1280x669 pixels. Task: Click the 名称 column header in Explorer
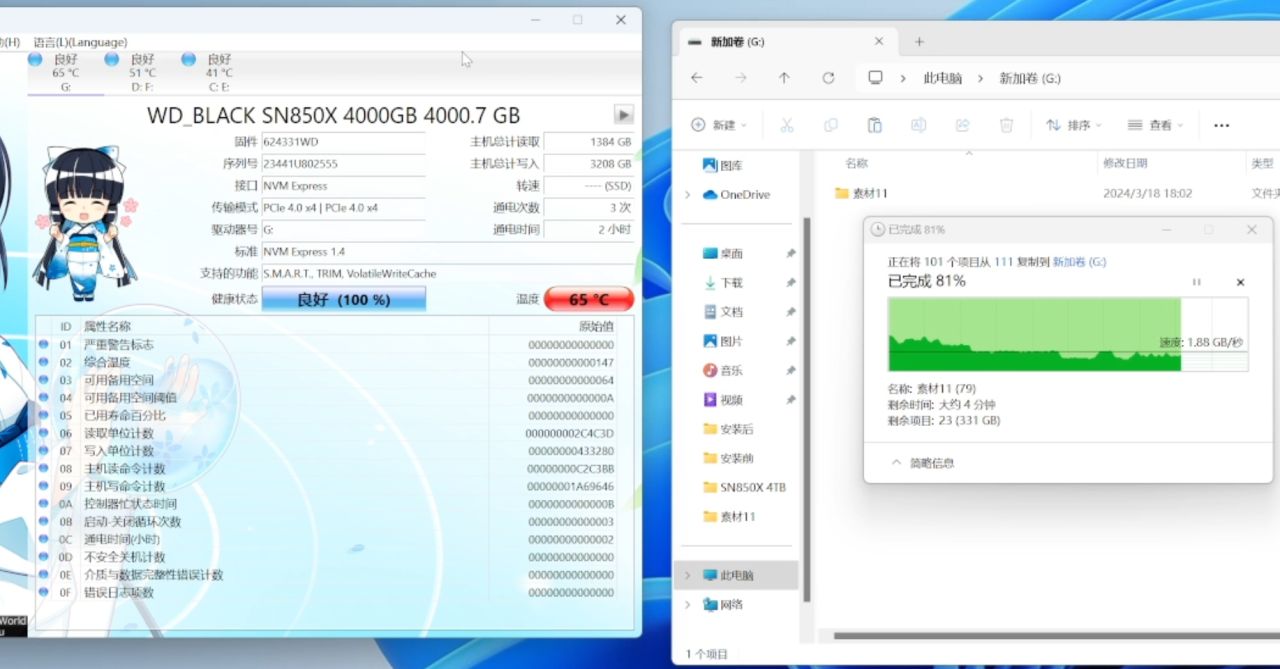click(x=857, y=163)
